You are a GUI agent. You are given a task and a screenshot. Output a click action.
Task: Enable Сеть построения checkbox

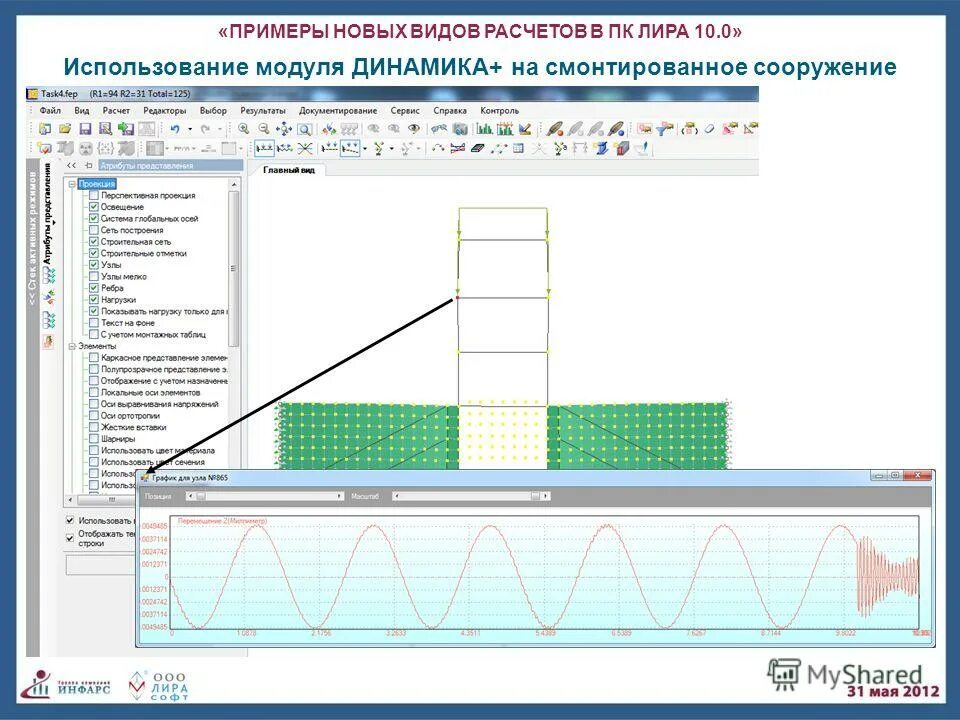[94, 230]
